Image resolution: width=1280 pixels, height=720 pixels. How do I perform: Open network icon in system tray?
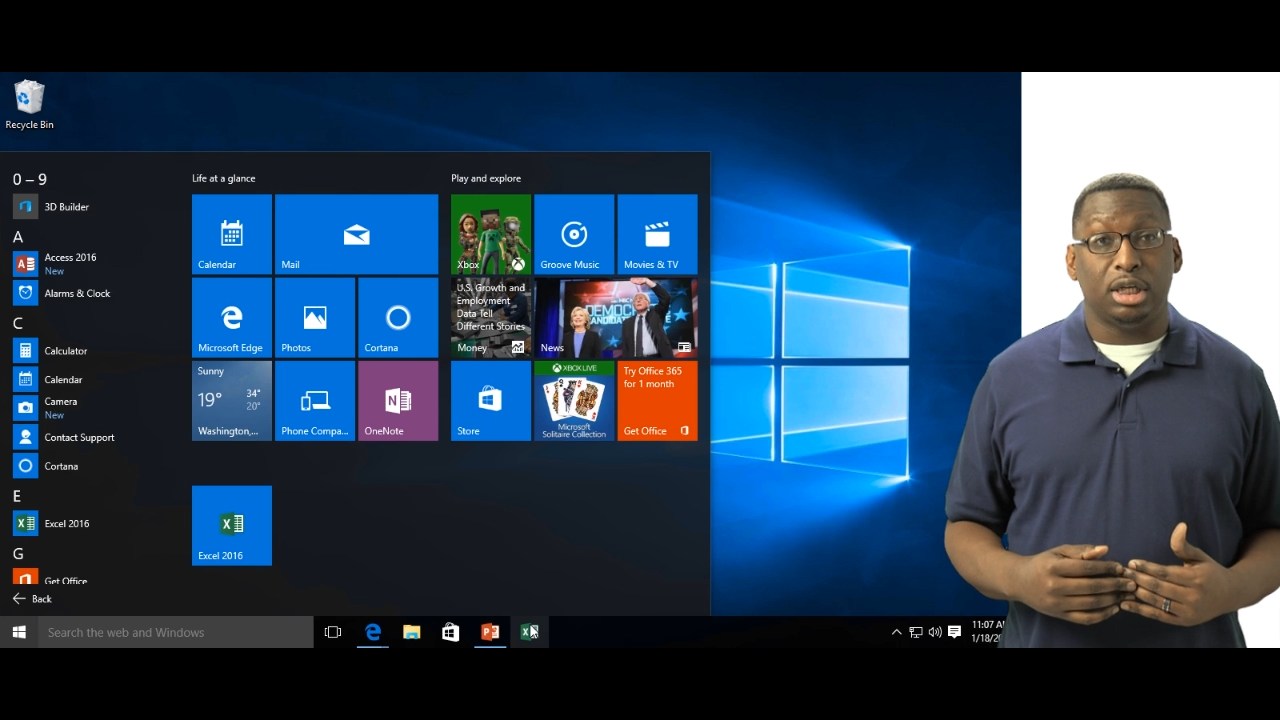[915, 632]
